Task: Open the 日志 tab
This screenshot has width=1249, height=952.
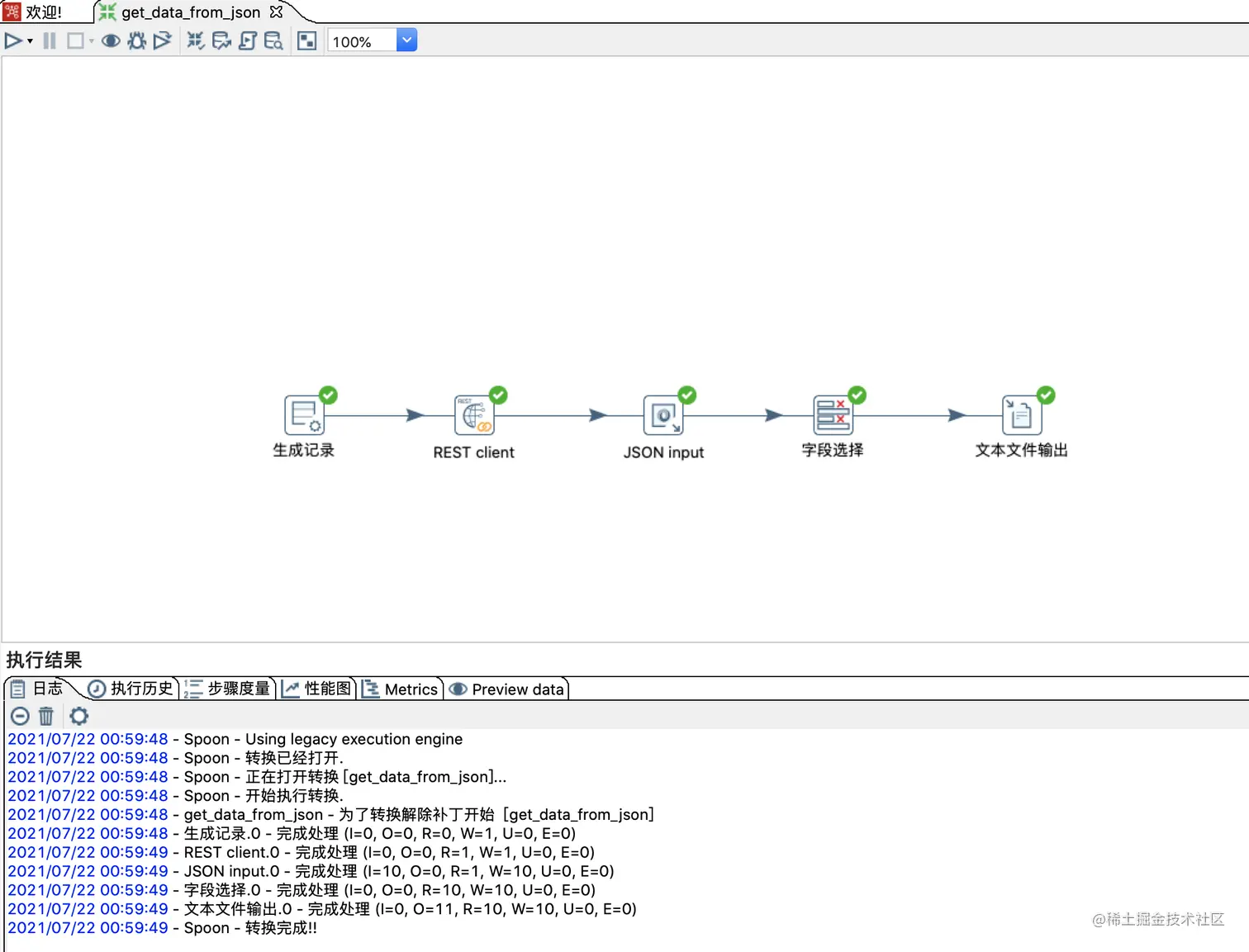Action: pyautogui.click(x=38, y=689)
